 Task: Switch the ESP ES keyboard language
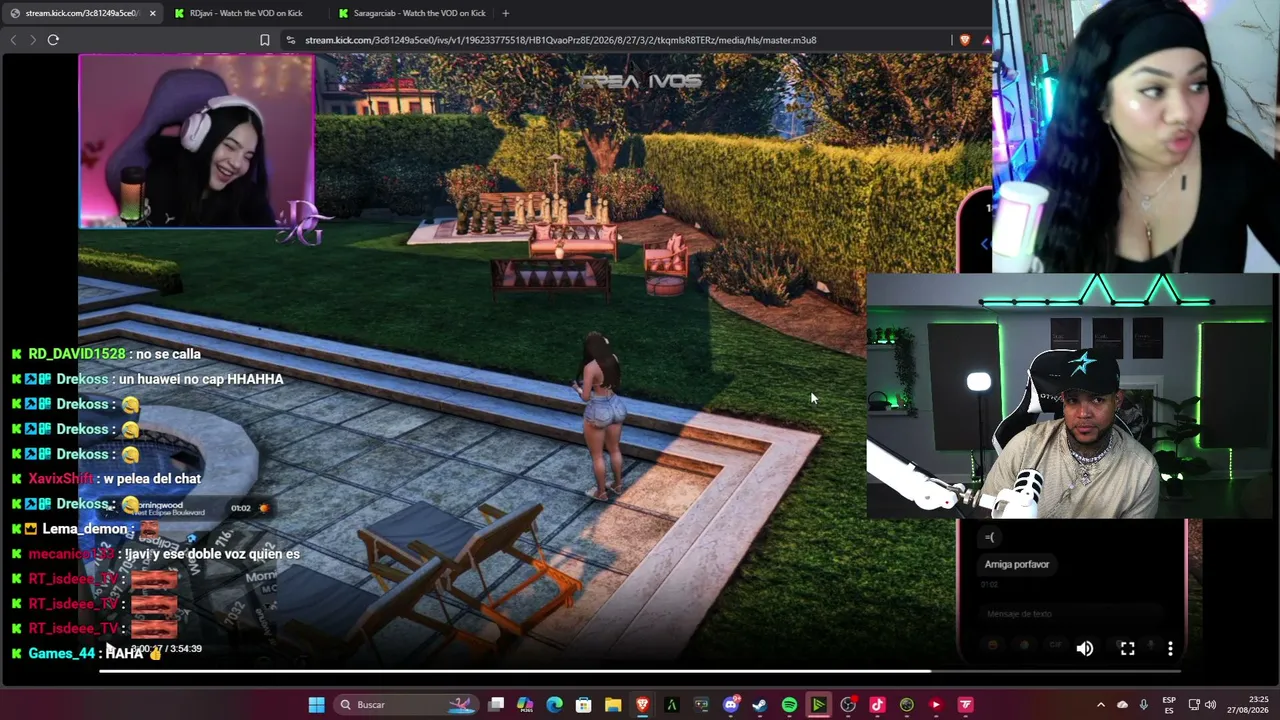click(1169, 705)
